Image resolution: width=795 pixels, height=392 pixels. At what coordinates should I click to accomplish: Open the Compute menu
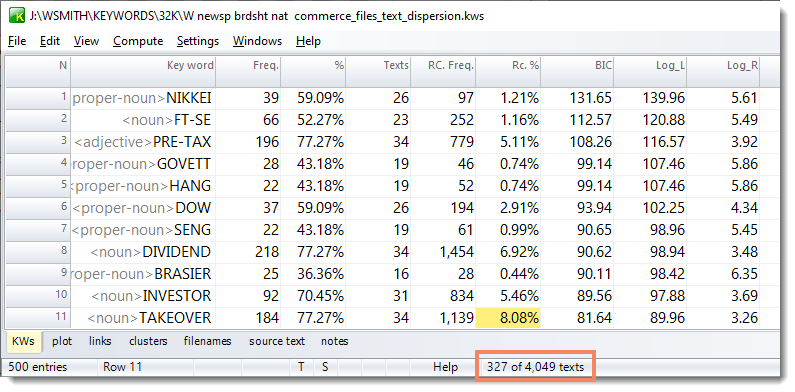(x=138, y=41)
